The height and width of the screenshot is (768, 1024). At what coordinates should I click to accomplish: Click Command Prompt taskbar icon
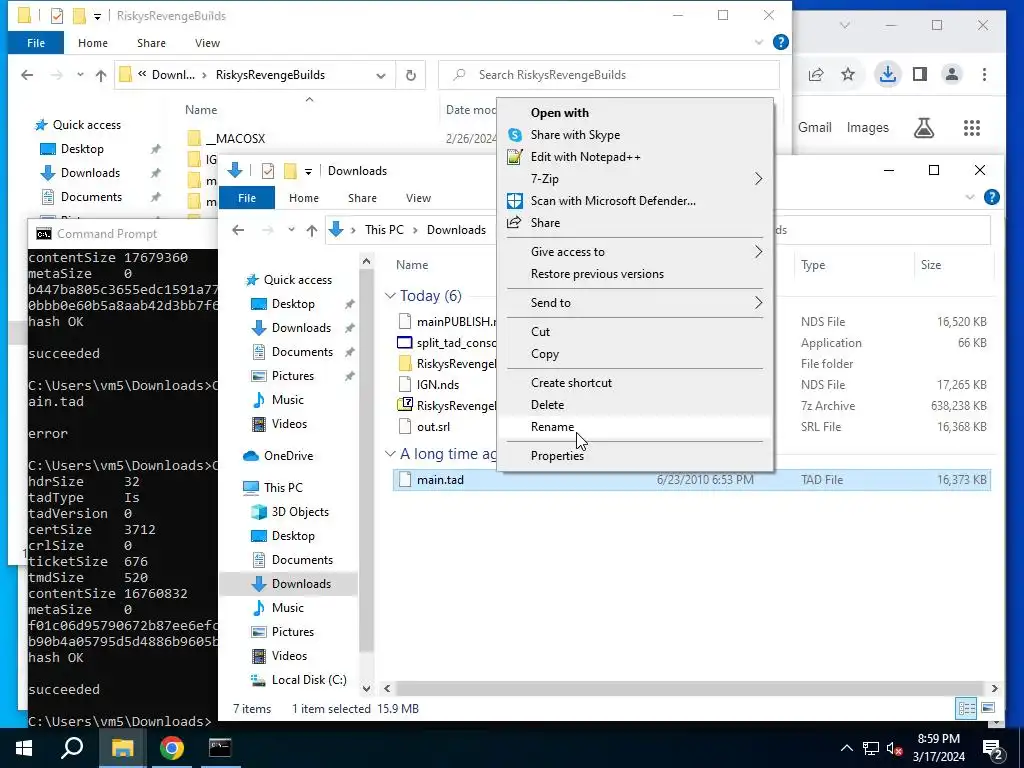click(x=220, y=748)
